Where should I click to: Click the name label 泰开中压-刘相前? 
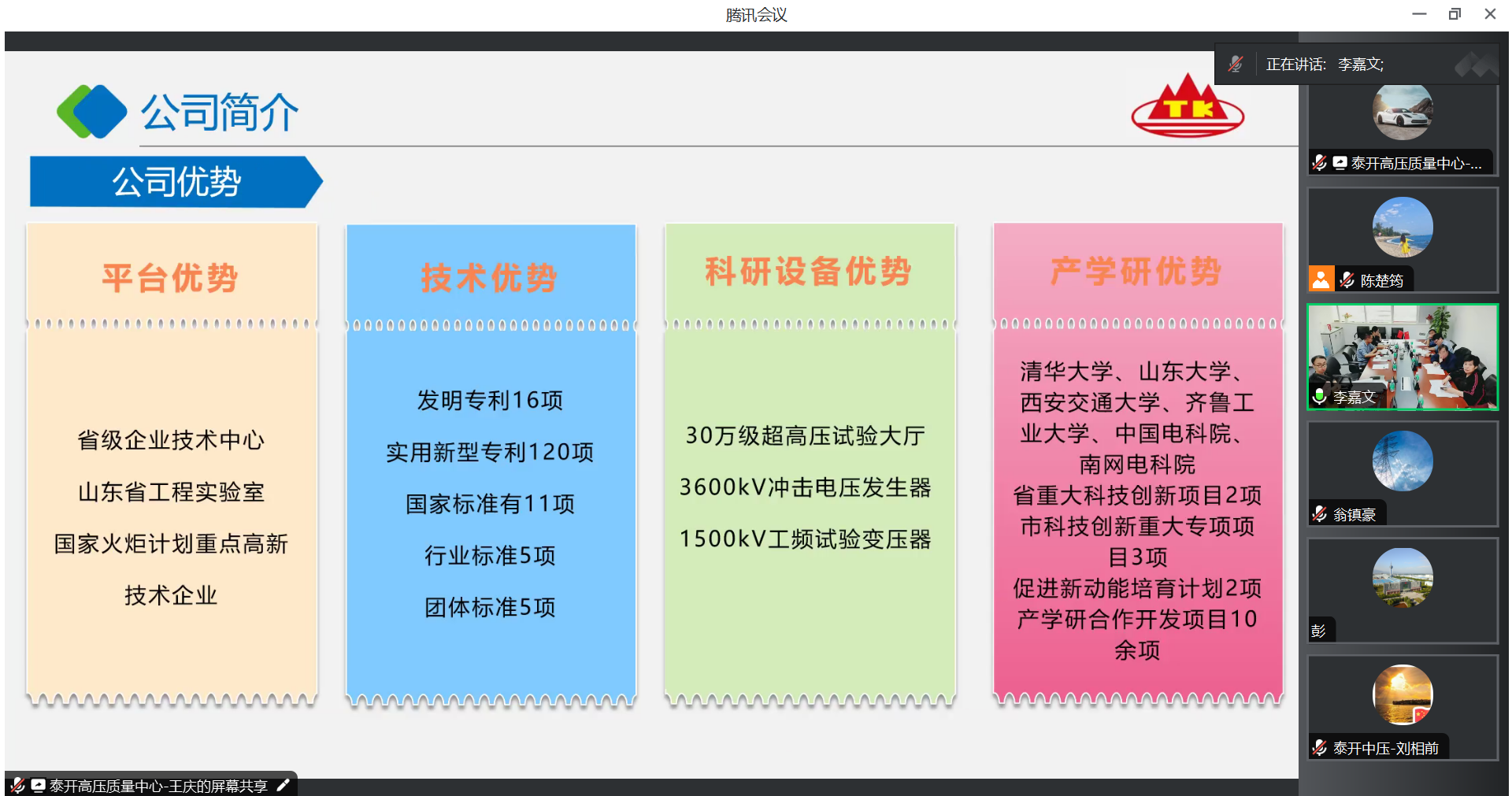tap(1386, 748)
